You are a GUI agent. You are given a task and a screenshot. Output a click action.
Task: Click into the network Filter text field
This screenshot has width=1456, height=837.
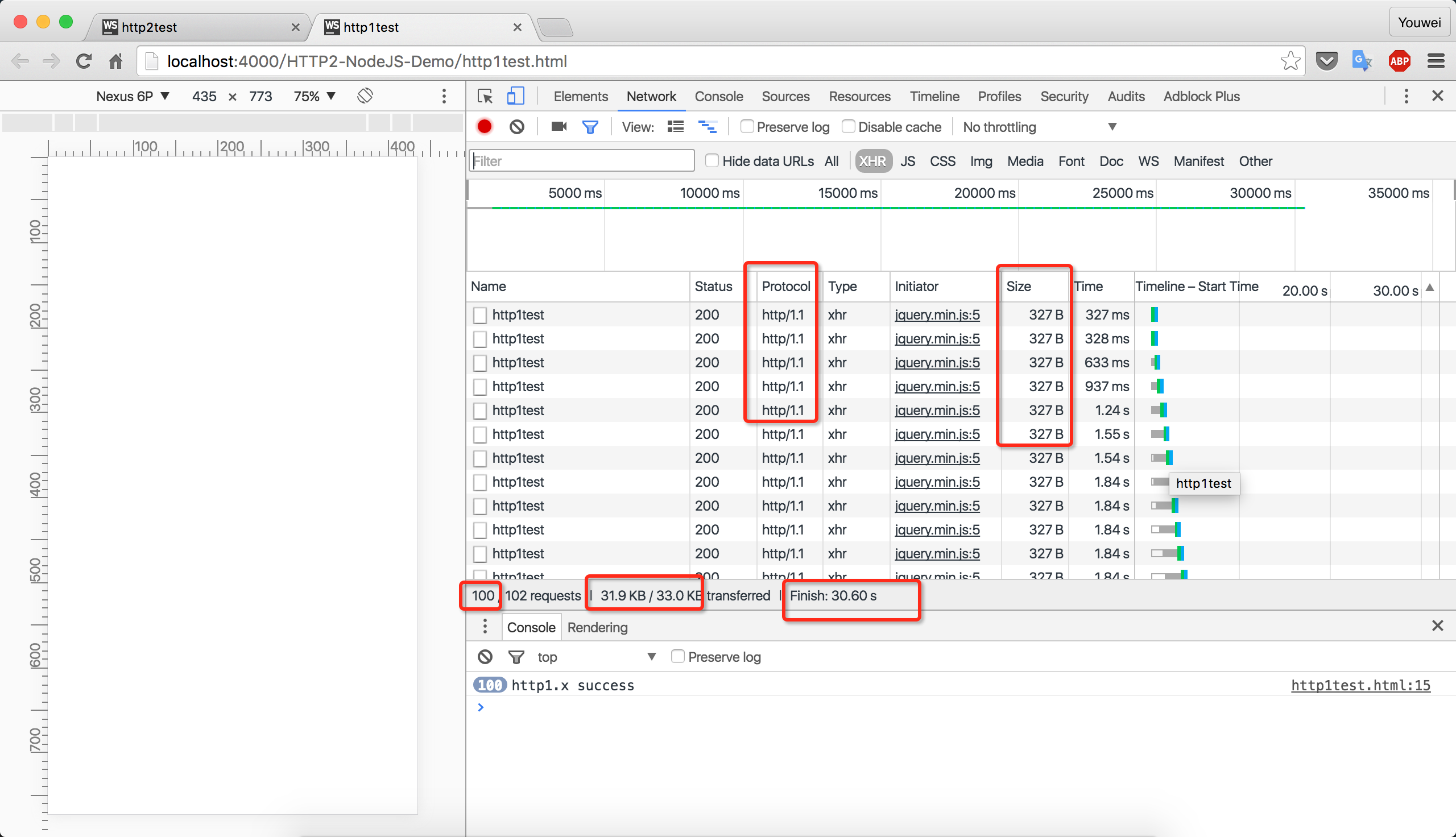[581, 161]
